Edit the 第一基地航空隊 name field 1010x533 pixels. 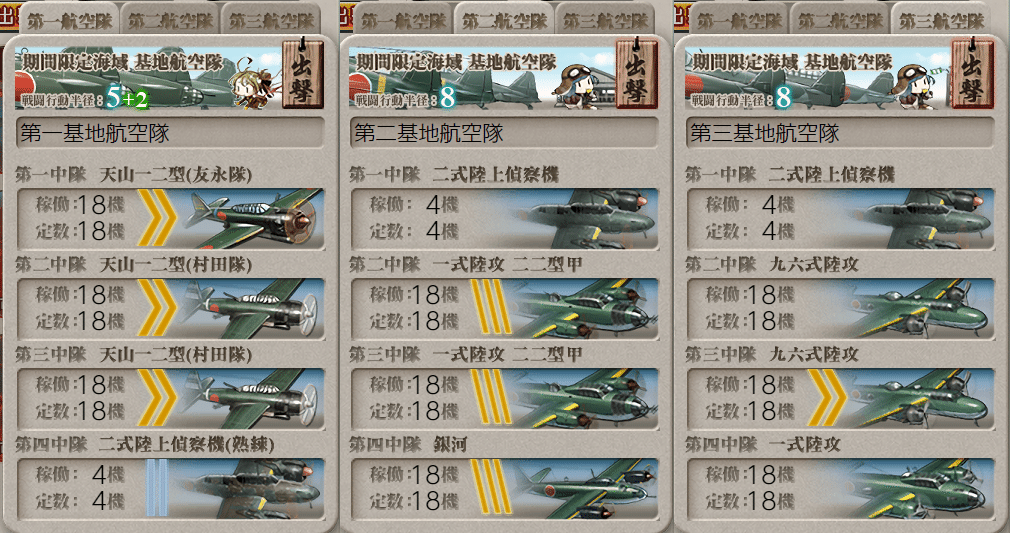[x=170, y=133]
